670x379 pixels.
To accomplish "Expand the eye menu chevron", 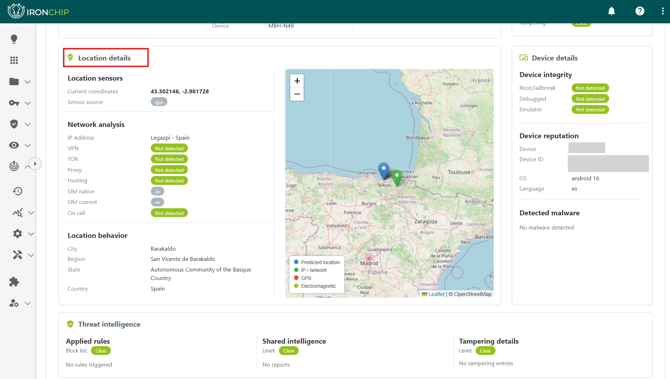I will point(28,145).
